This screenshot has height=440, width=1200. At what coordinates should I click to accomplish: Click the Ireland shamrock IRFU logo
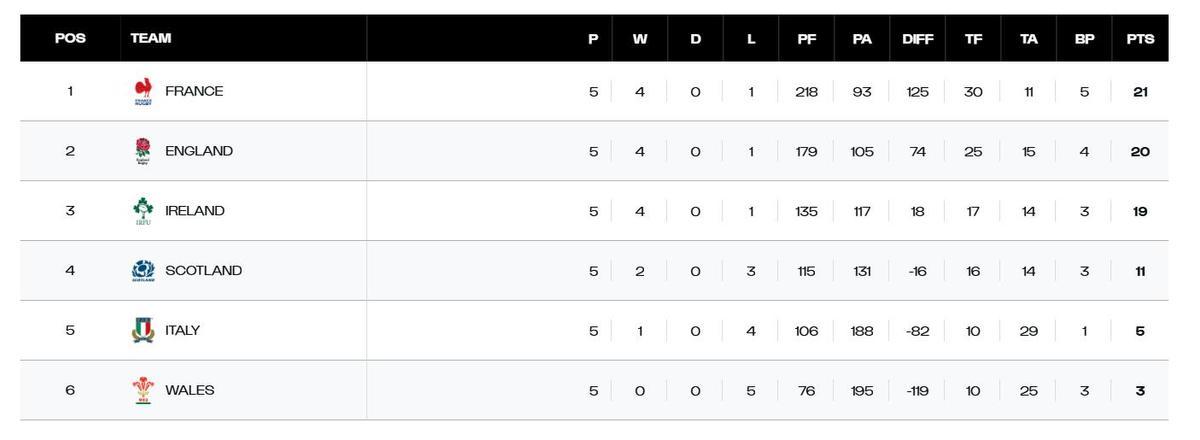pos(143,211)
